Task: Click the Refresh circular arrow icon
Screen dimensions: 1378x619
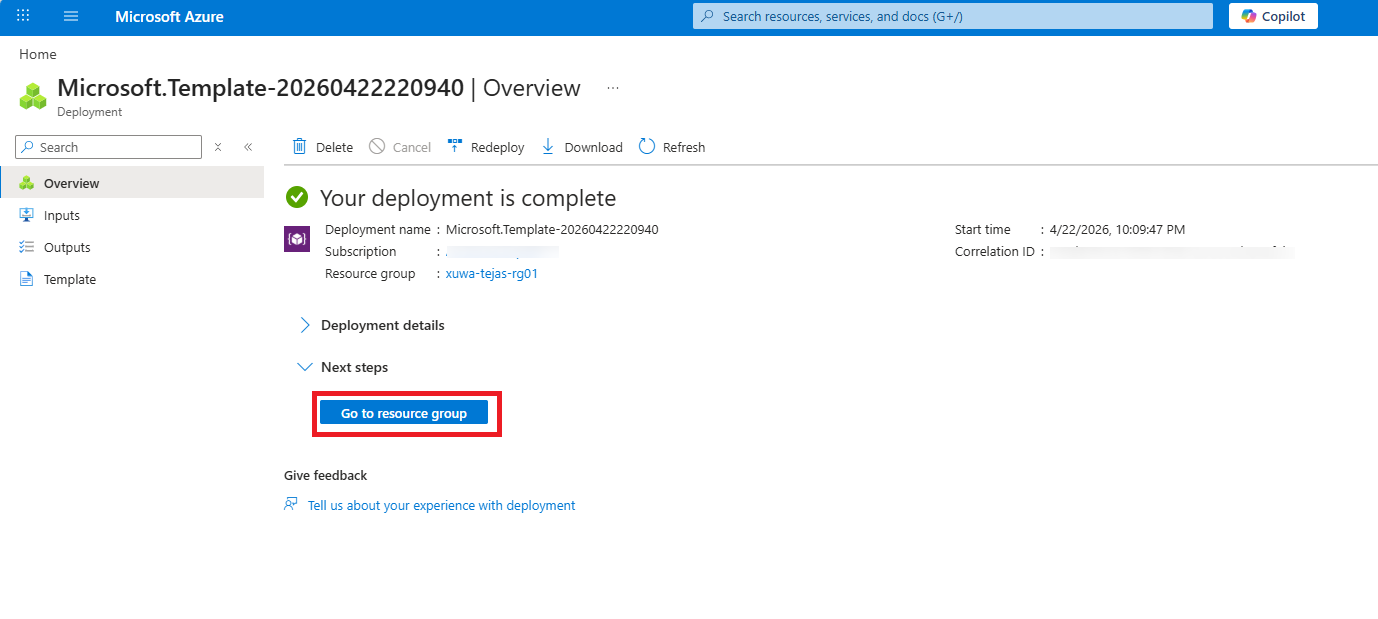Action: tap(647, 147)
